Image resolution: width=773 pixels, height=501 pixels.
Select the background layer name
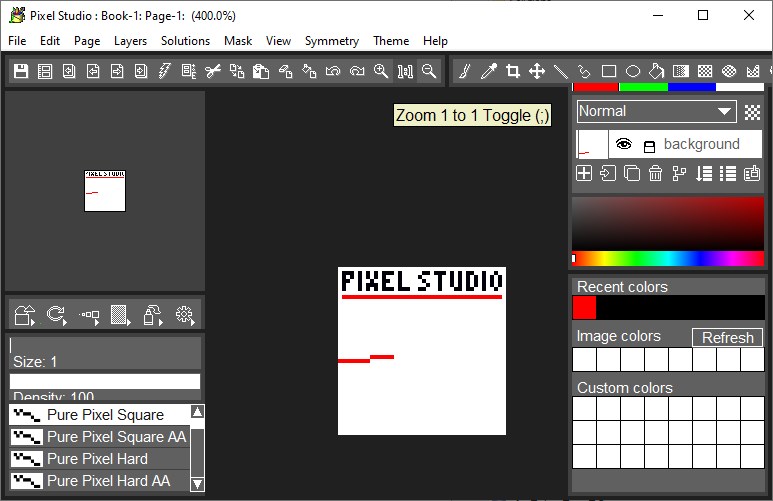(702, 144)
